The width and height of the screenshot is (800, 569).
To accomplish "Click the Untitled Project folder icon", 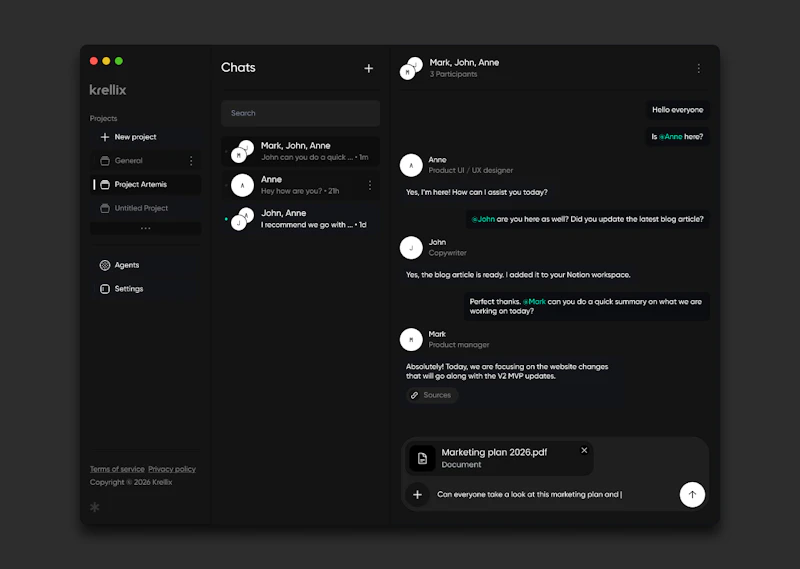I will pyautogui.click(x=105, y=208).
